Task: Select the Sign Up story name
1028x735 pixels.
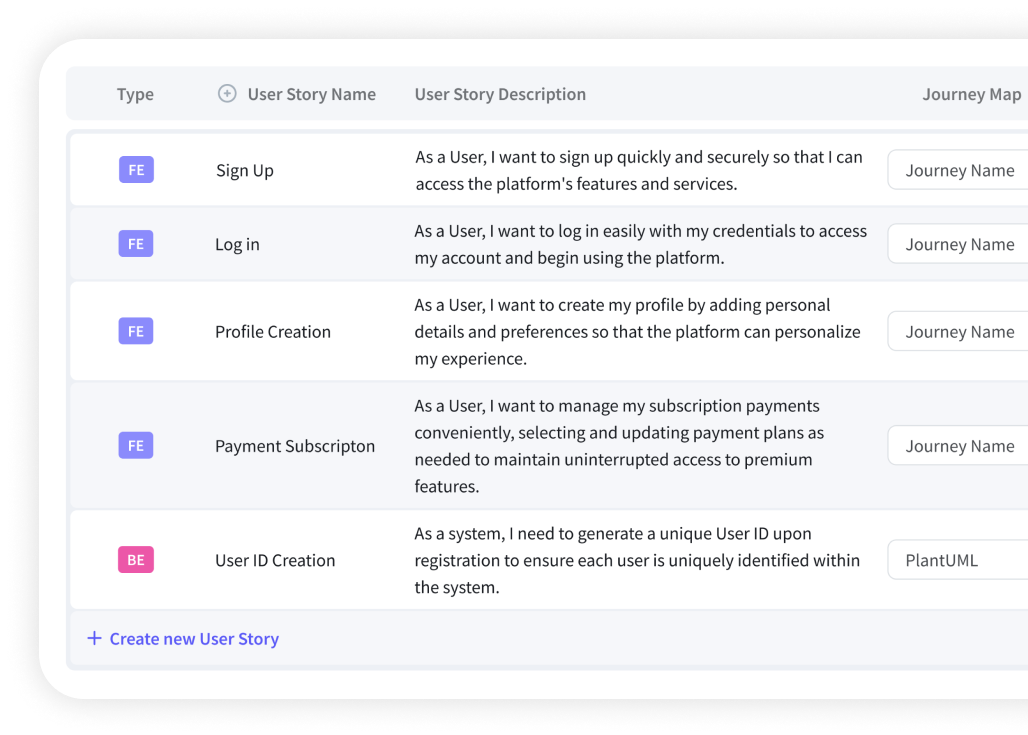Action: (x=245, y=170)
